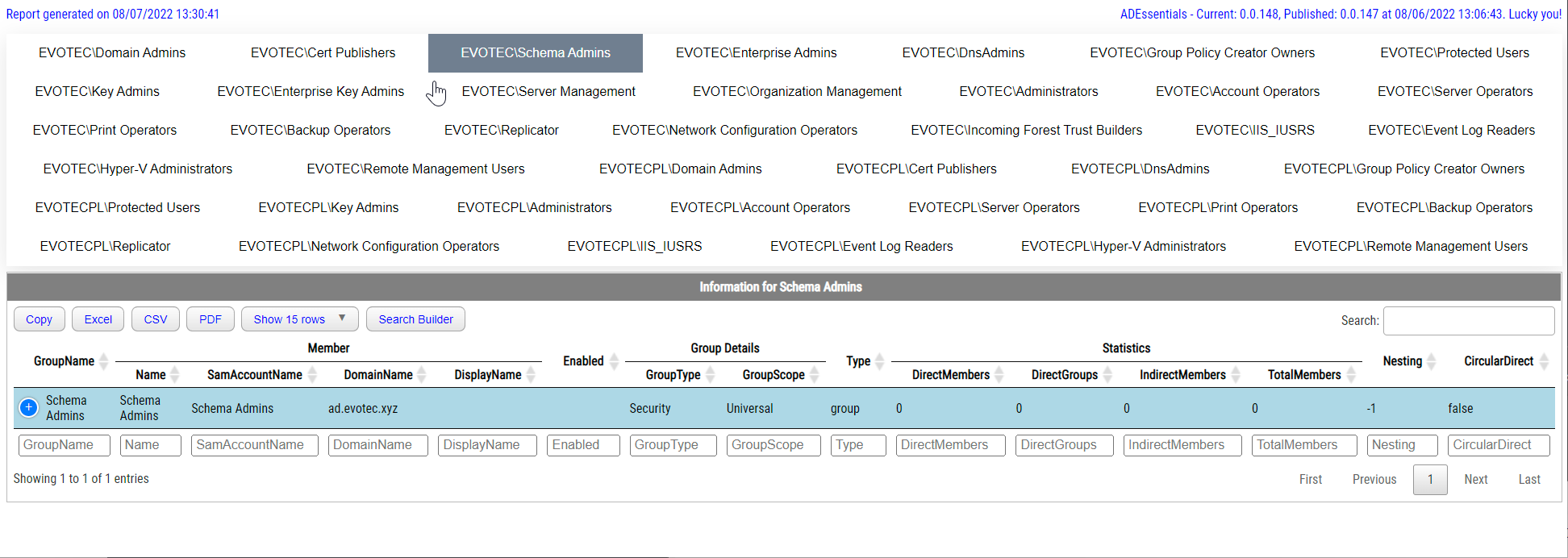1568x558 pixels.
Task: Sort by Nesting column arrows
Action: tap(1432, 361)
